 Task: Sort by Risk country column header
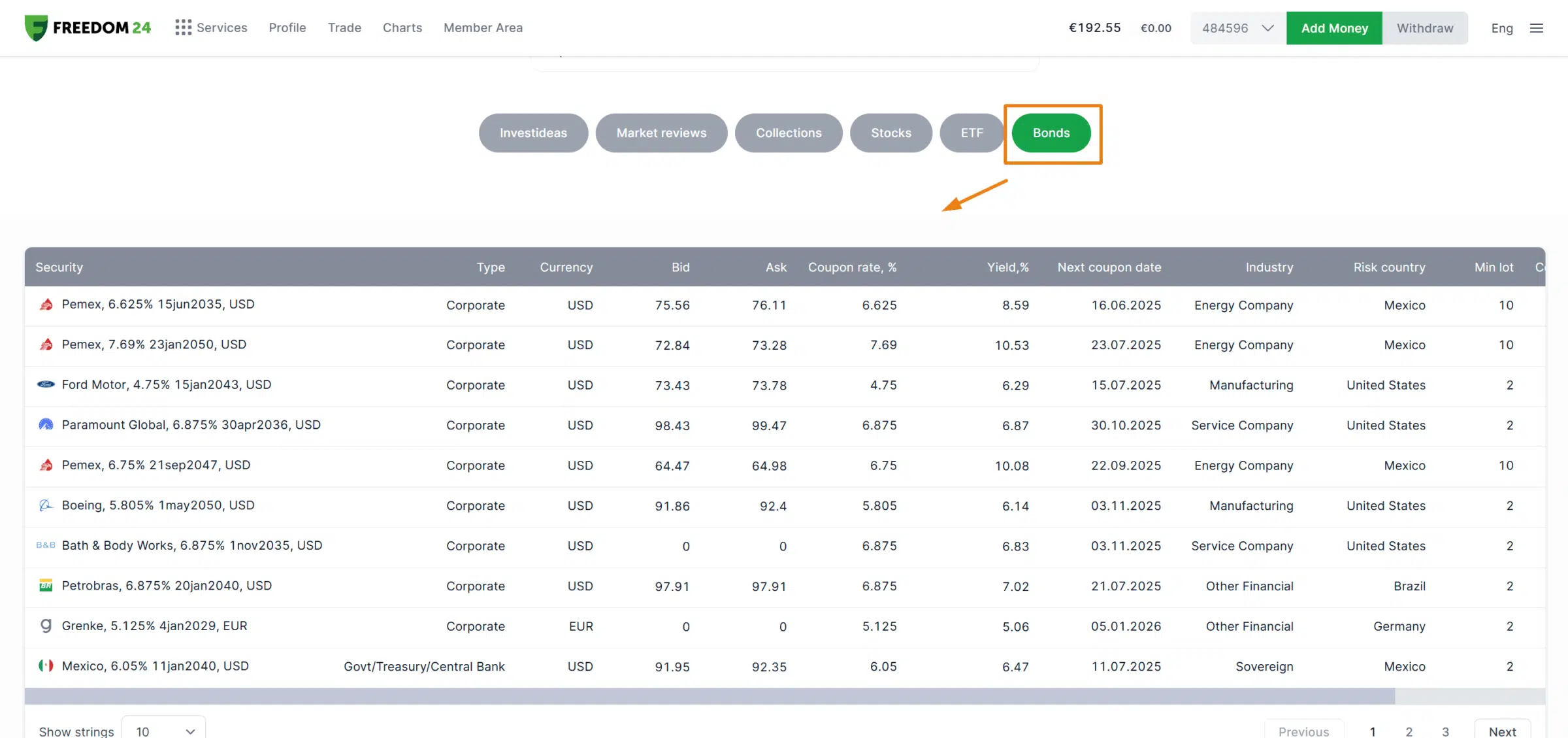(x=1389, y=267)
